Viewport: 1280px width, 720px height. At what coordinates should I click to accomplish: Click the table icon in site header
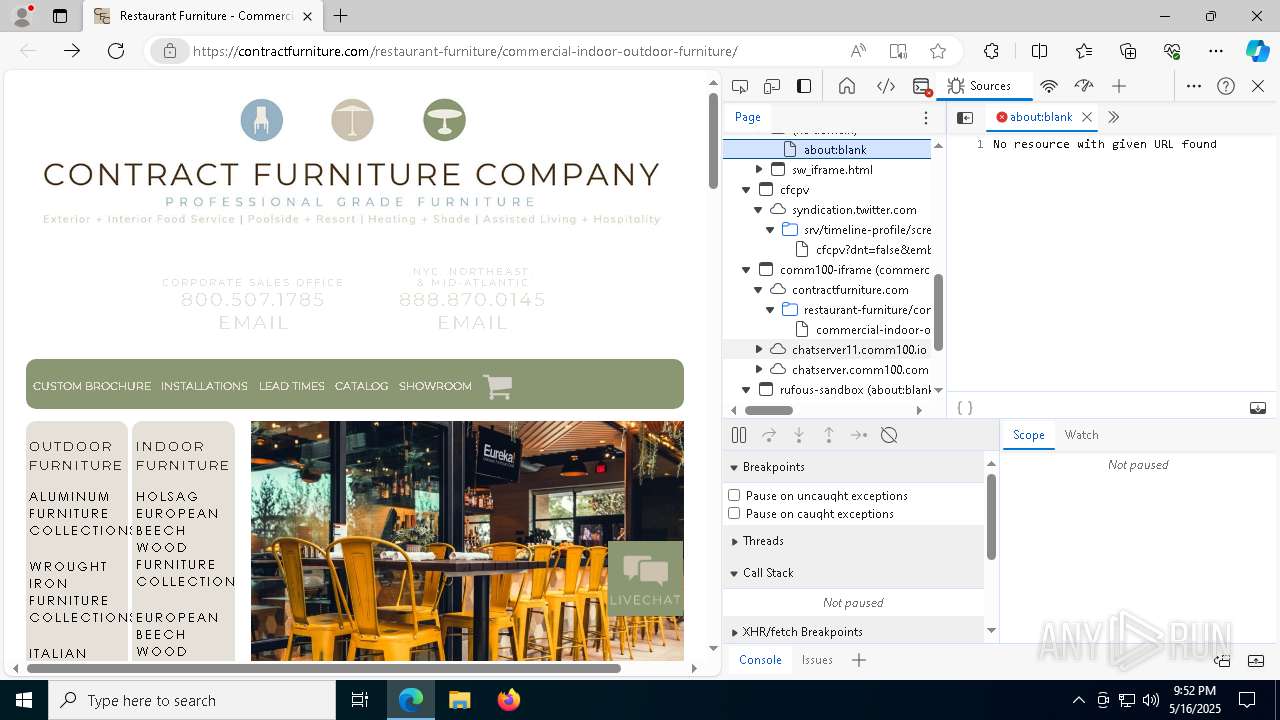coord(444,120)
